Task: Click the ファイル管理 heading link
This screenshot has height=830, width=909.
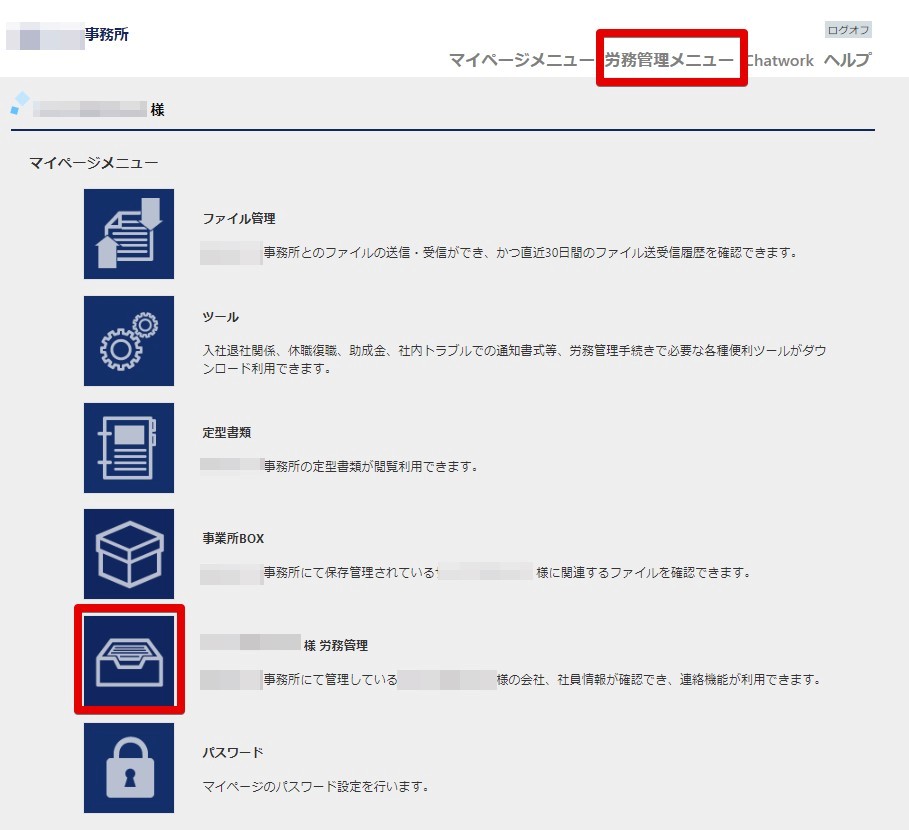Action: click(239, 219)
